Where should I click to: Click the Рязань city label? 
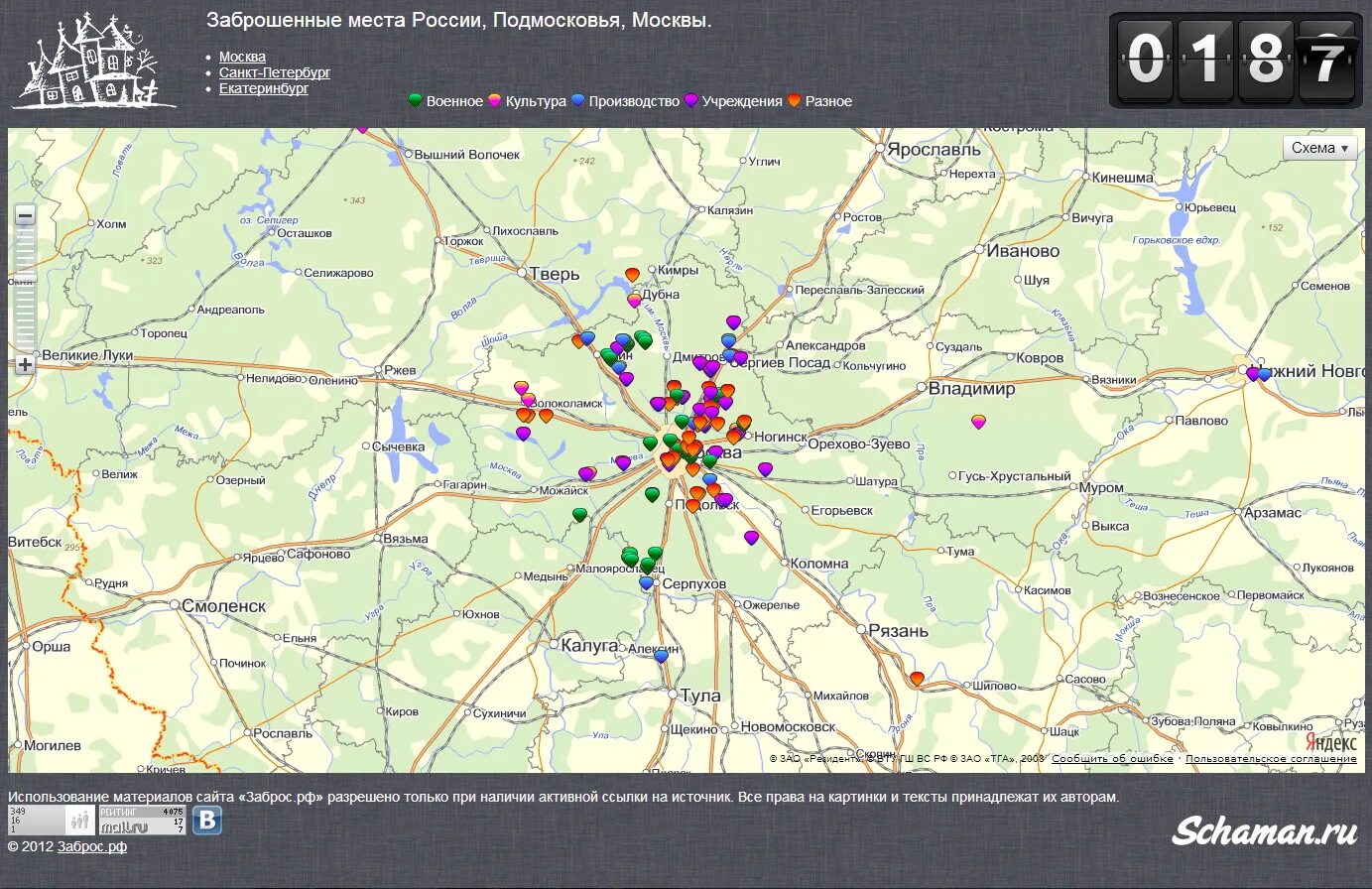point(899,631)
